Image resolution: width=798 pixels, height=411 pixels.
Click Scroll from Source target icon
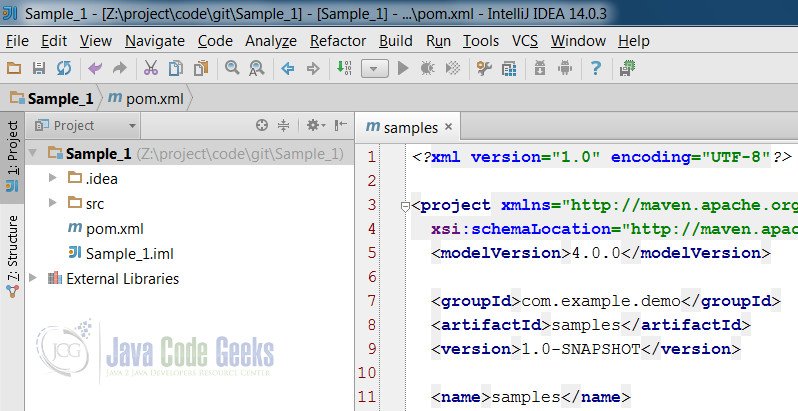coord(262,125)
